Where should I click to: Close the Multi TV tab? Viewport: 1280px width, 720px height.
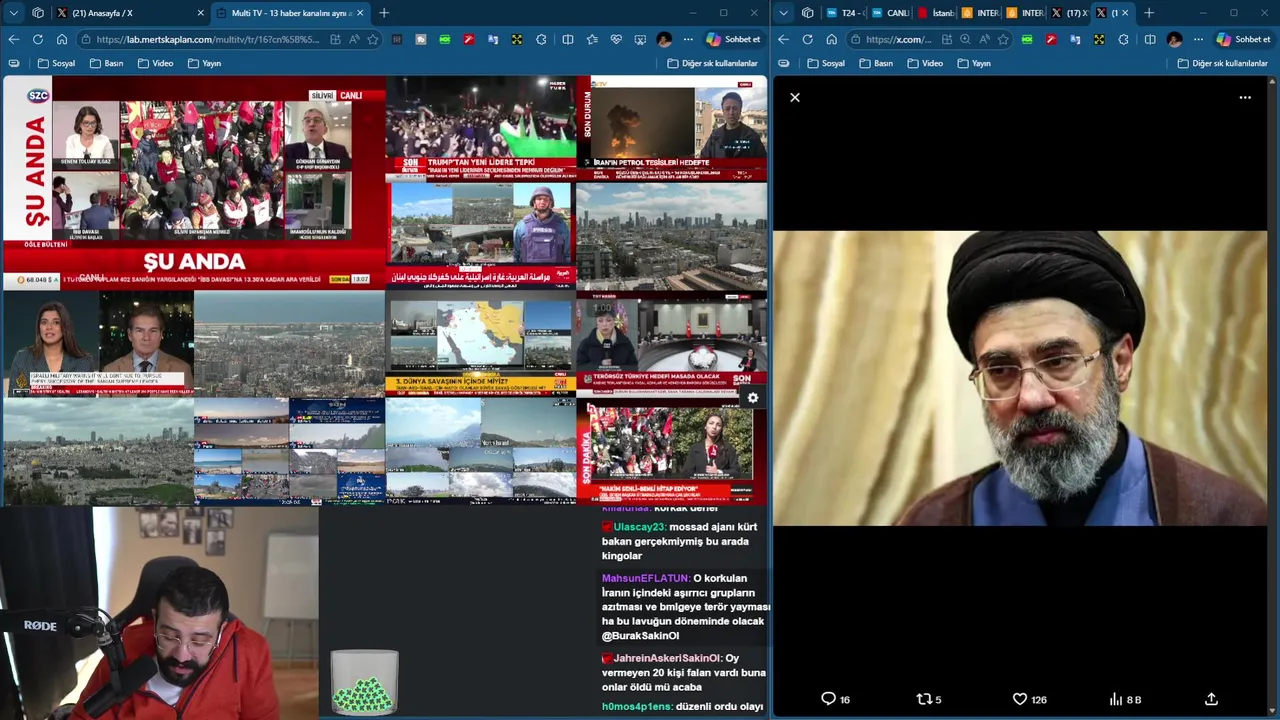pos(360,13)
